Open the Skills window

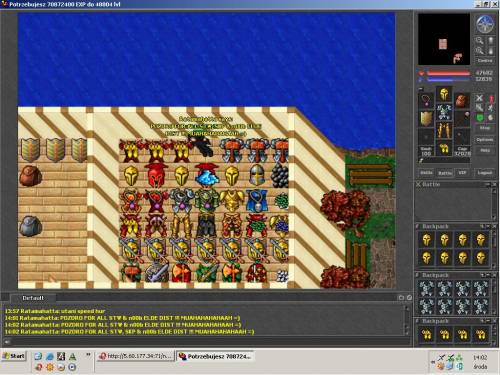tap(426, 173)
